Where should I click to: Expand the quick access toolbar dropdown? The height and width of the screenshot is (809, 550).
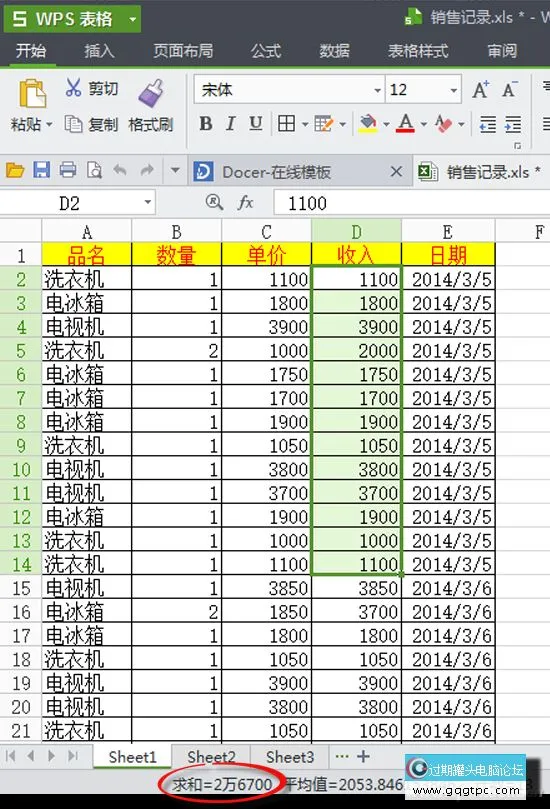pyautogui.click(x=175, y=170)
